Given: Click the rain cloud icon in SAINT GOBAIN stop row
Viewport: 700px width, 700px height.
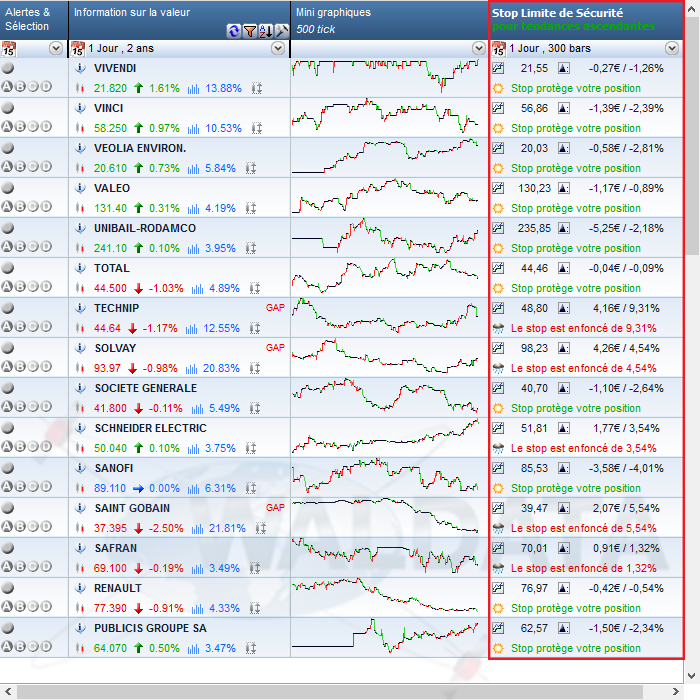Looking at the screenshot, I should point(498,529).
